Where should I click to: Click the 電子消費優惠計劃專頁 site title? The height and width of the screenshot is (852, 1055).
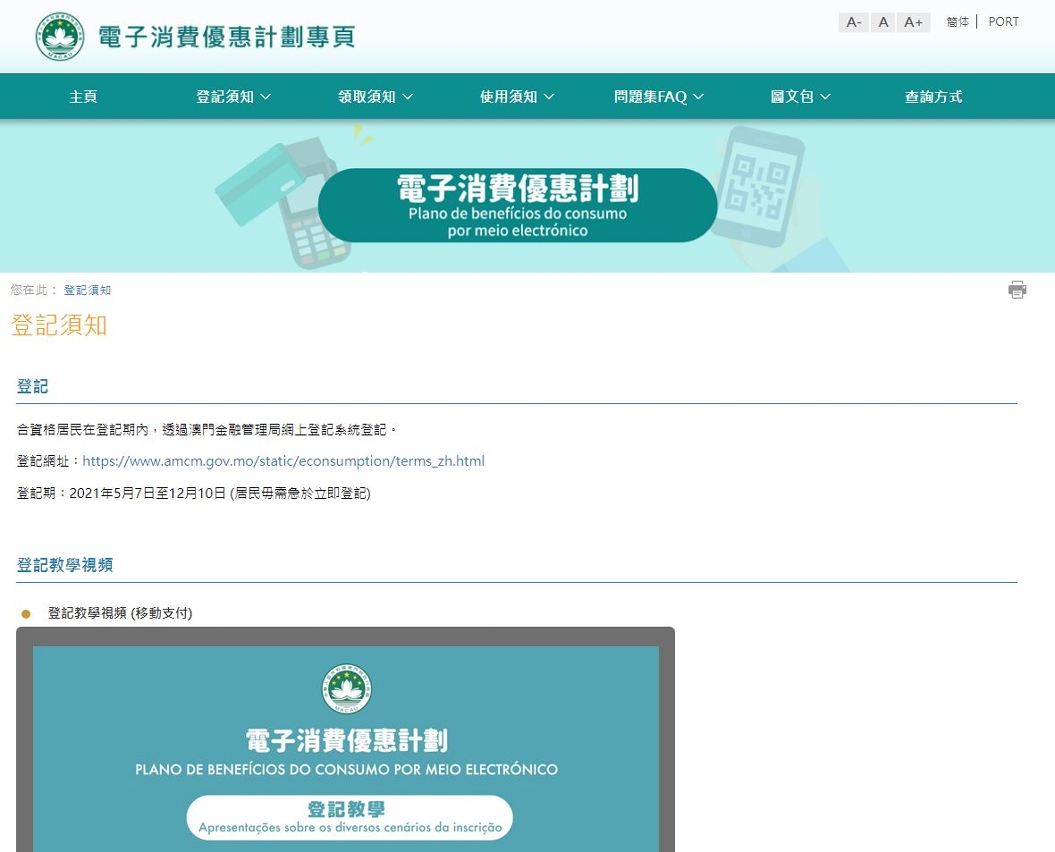(226, 37)
